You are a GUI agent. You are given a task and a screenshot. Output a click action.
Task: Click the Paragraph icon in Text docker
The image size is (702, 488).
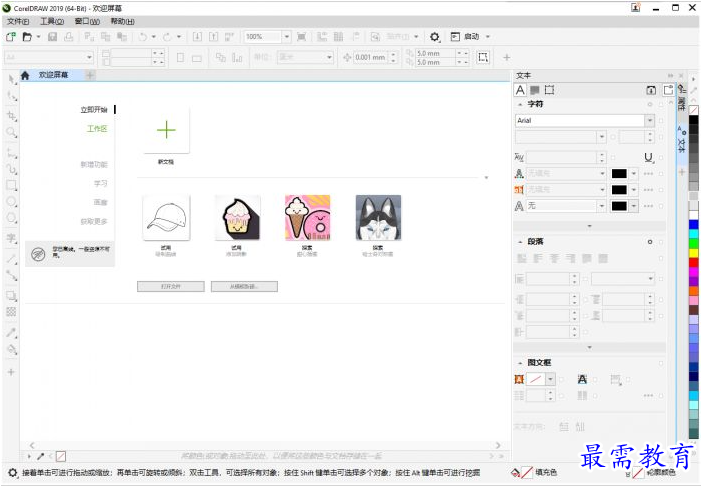pos(535,90)
